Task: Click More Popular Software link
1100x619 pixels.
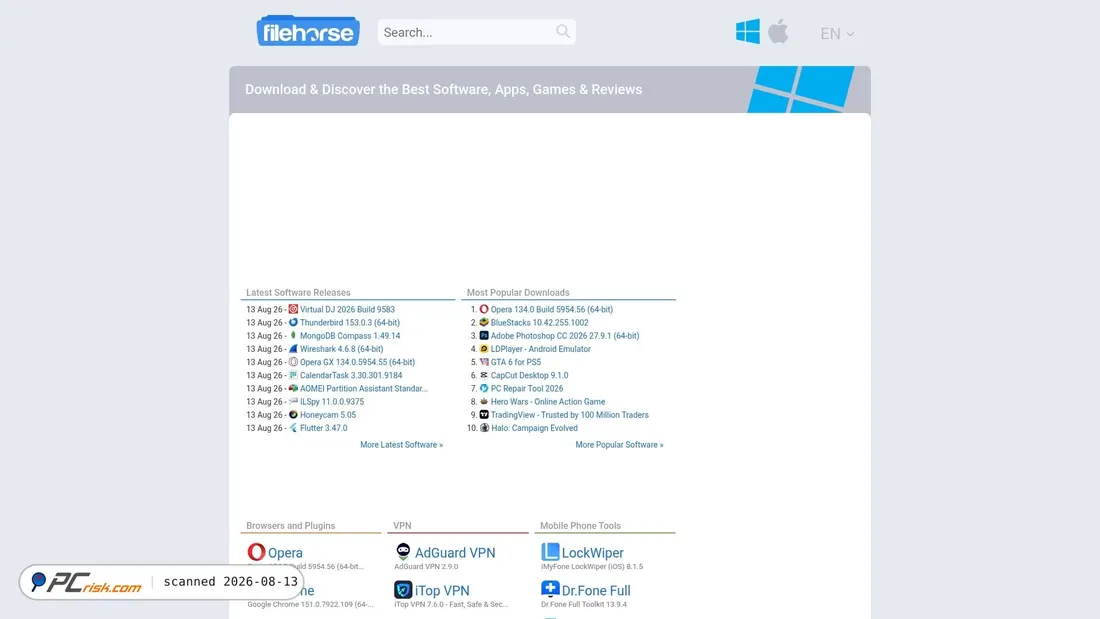Action: pos(619,445)
